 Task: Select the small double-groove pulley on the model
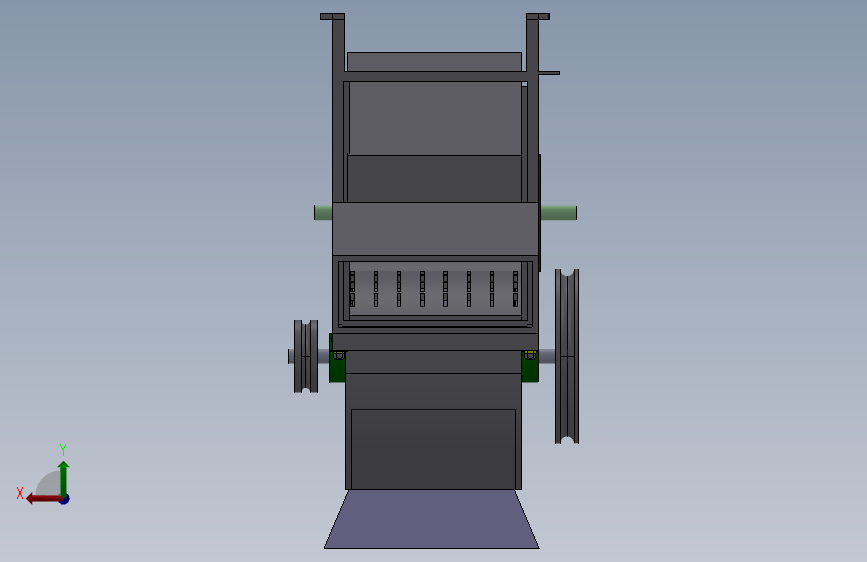coord(306,356)
